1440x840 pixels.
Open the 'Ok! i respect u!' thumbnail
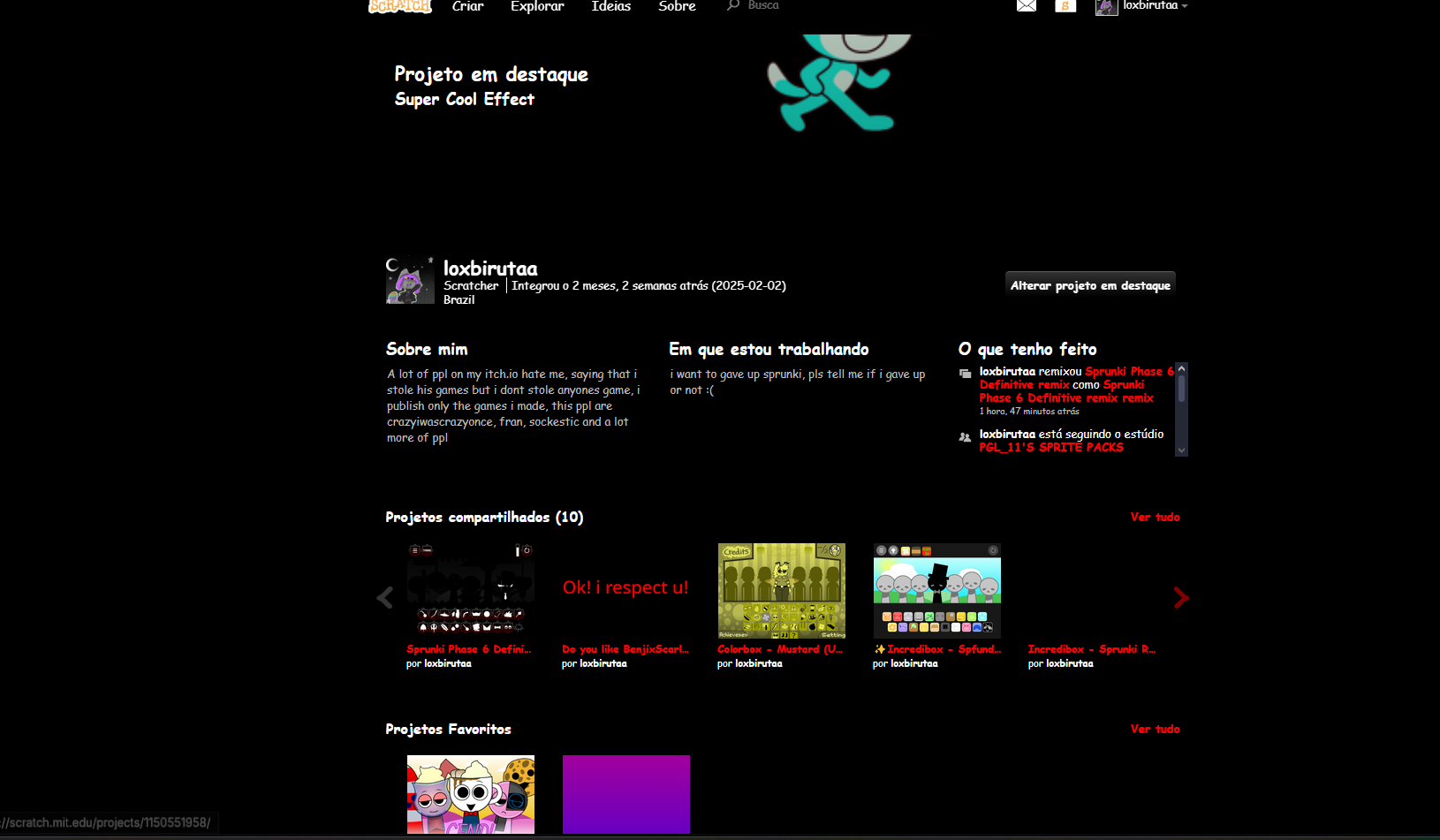[x=626, y=591]
